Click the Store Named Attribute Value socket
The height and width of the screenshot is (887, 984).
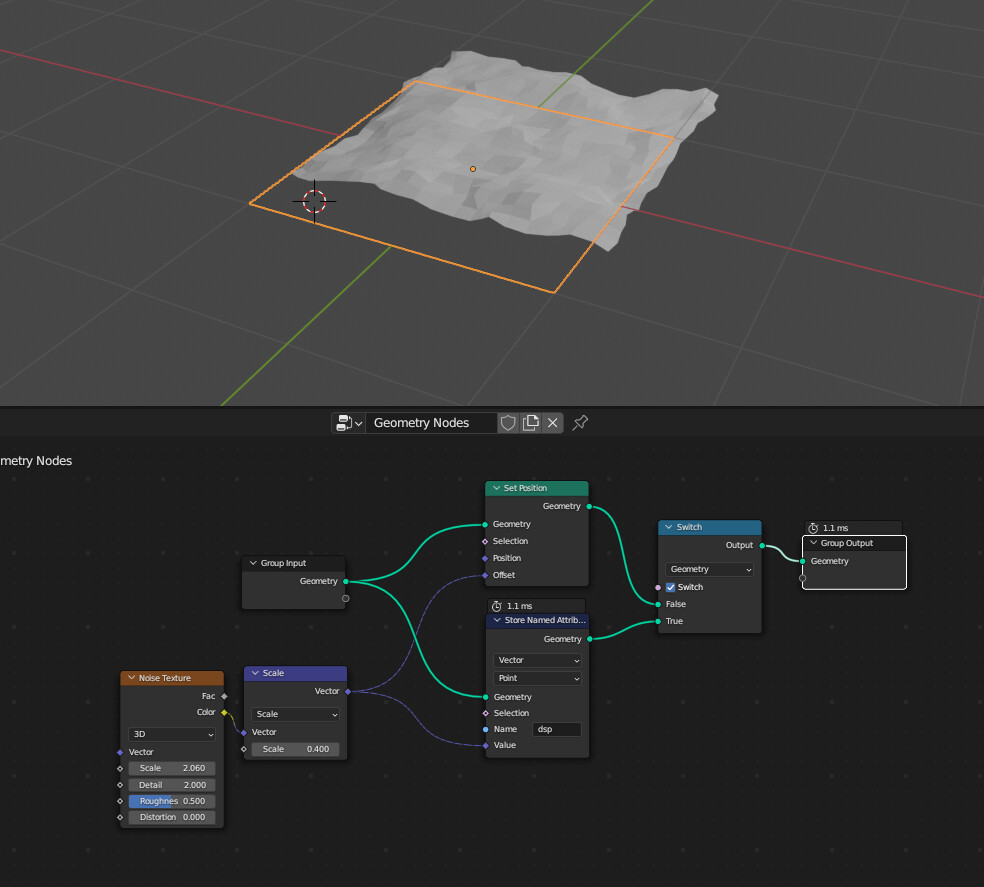coord(486,746)
